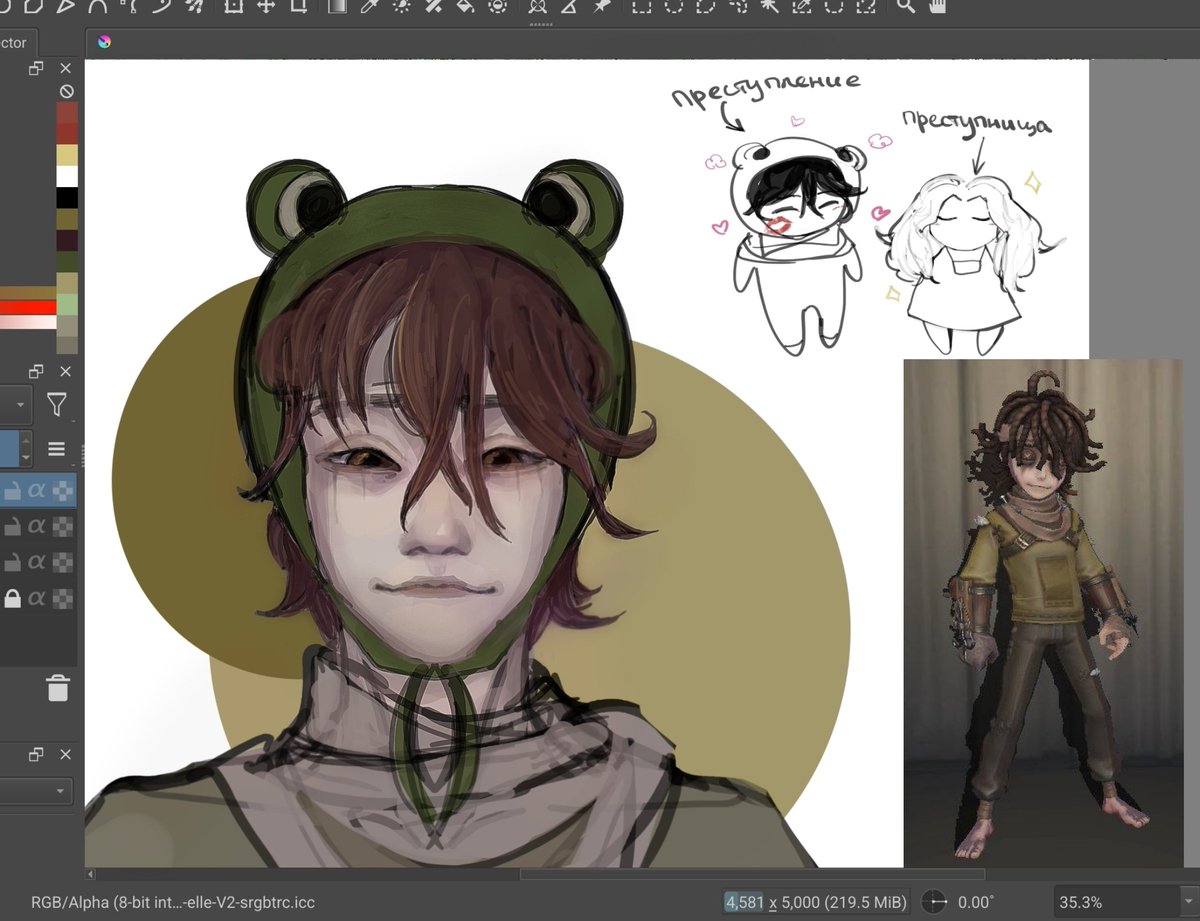The height and width of the screenshot is (921, 1200).
Task: Float the color swatches docker
Action: point(36,68)
